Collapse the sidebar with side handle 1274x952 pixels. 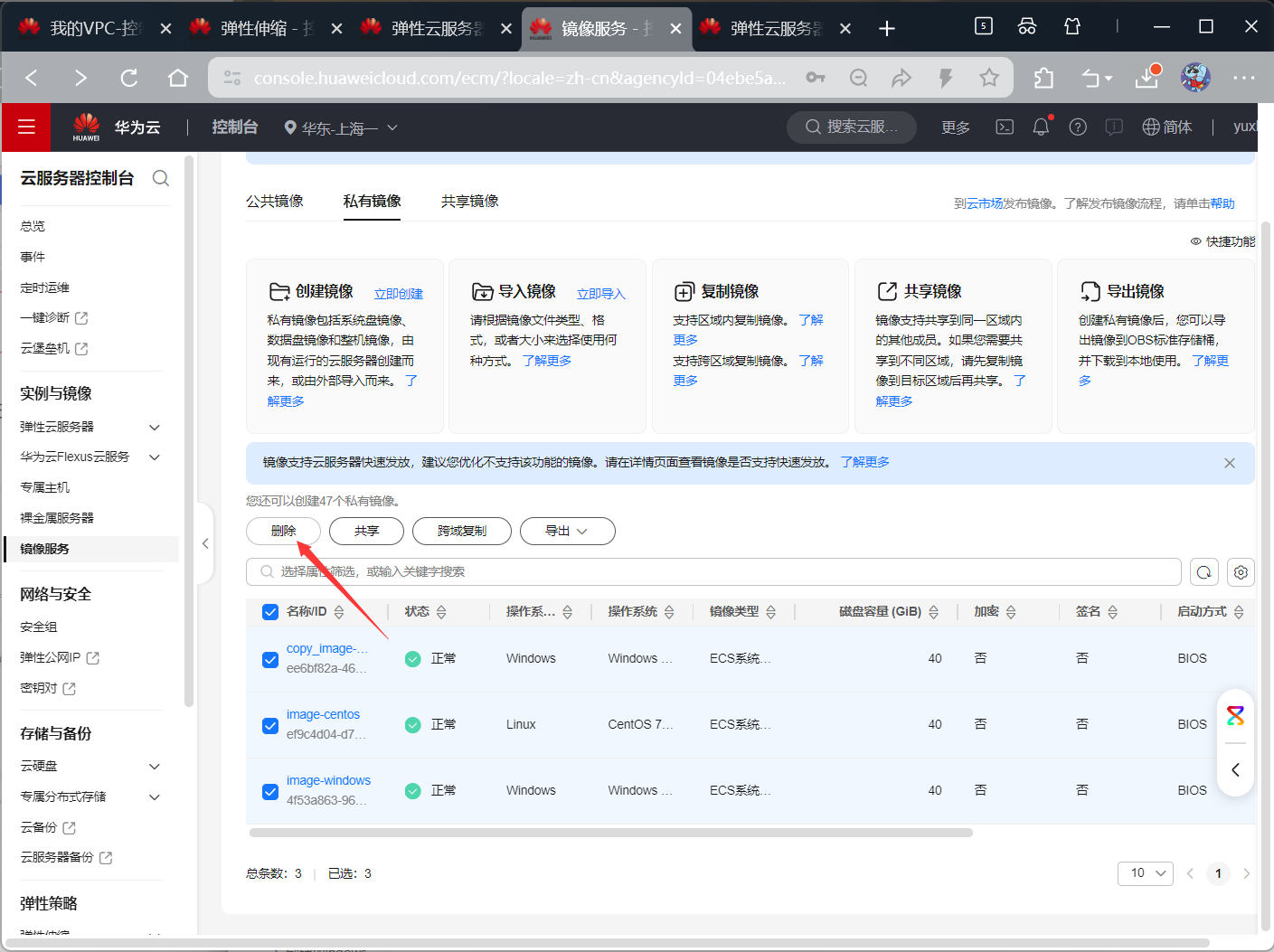205,543
